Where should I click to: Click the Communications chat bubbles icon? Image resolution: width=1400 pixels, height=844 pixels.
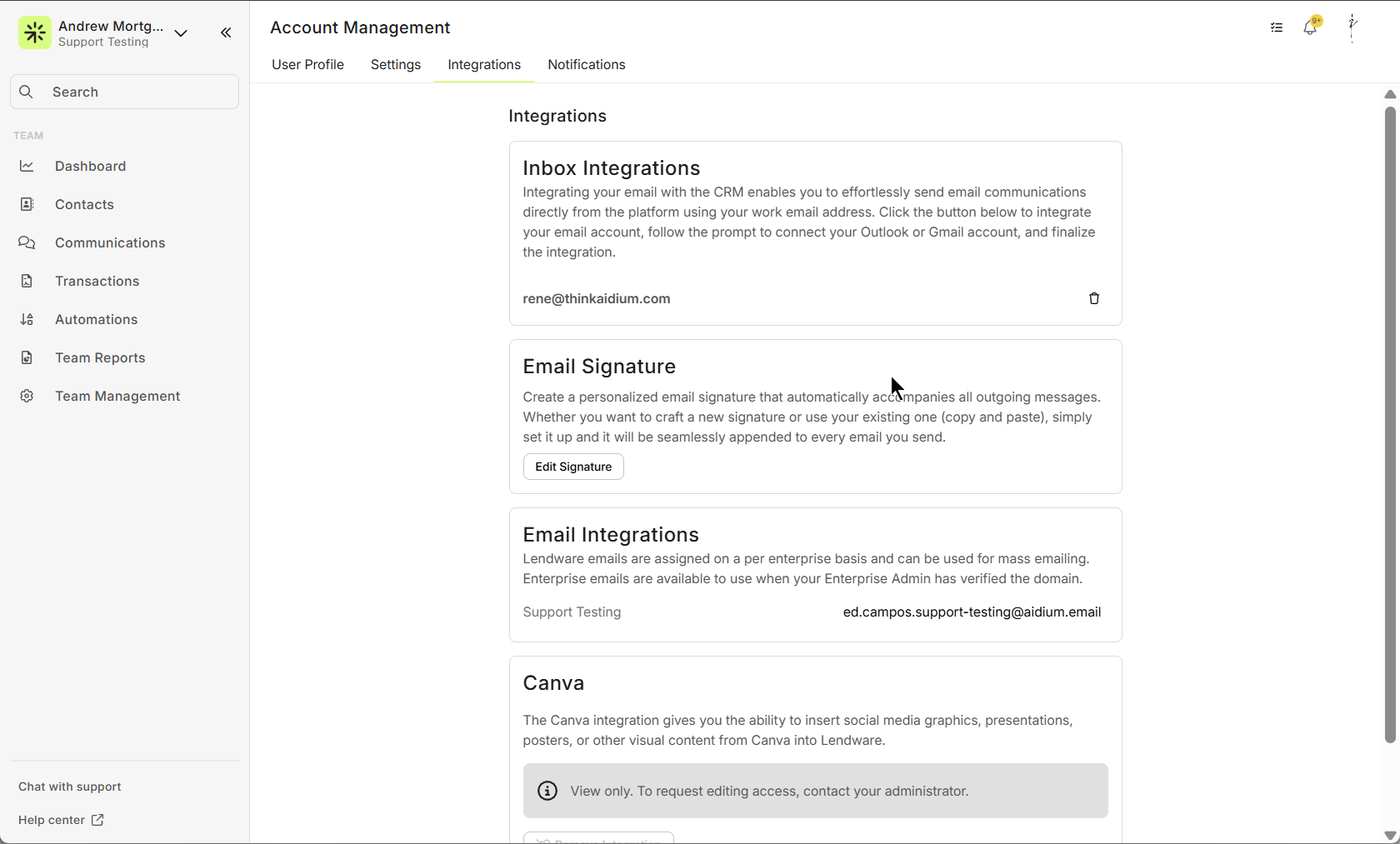pos(27,242)
